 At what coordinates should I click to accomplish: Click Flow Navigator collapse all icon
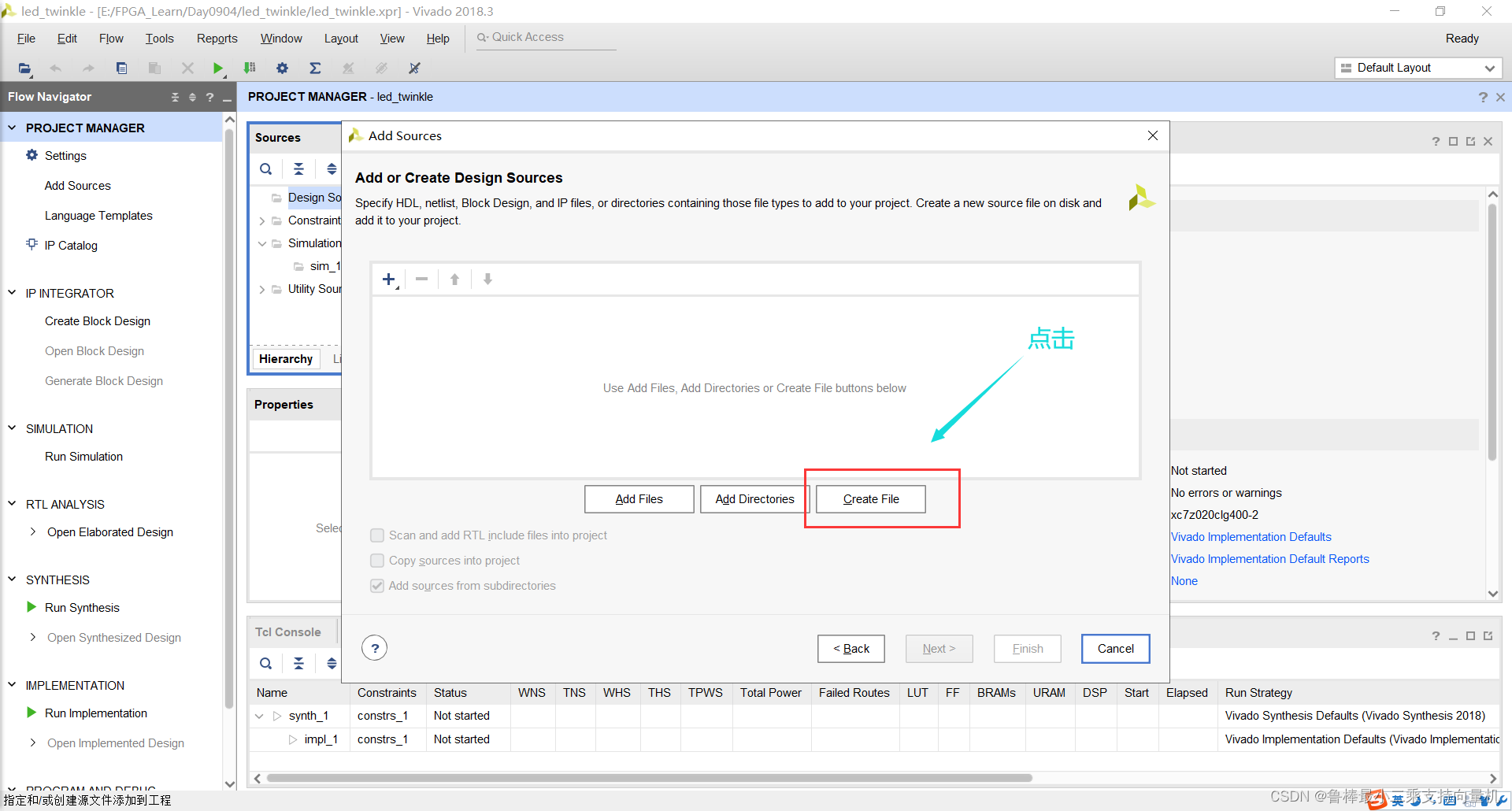pos(175,97)
